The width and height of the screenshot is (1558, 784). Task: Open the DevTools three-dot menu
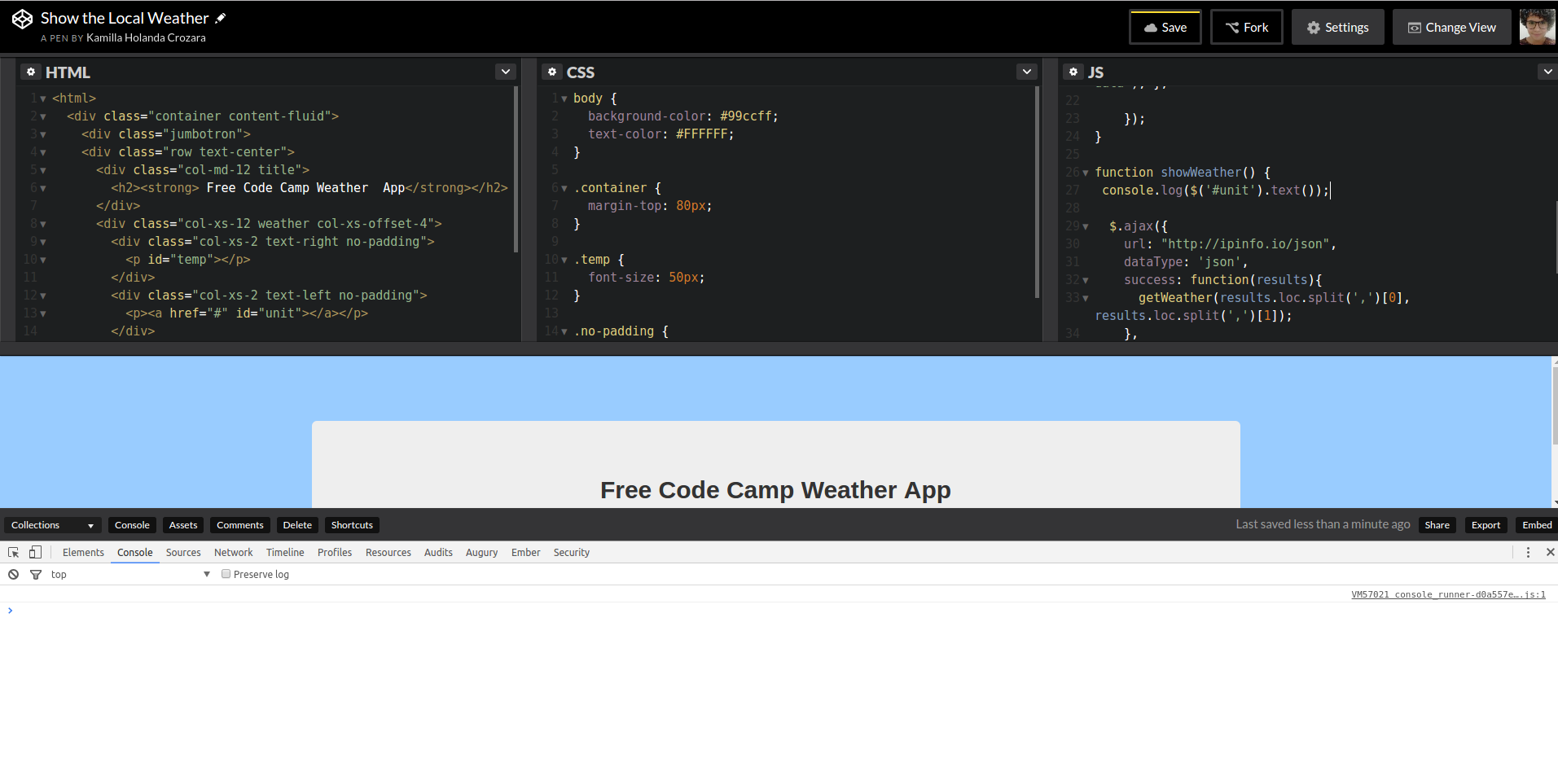click(x=1528, y=552)
